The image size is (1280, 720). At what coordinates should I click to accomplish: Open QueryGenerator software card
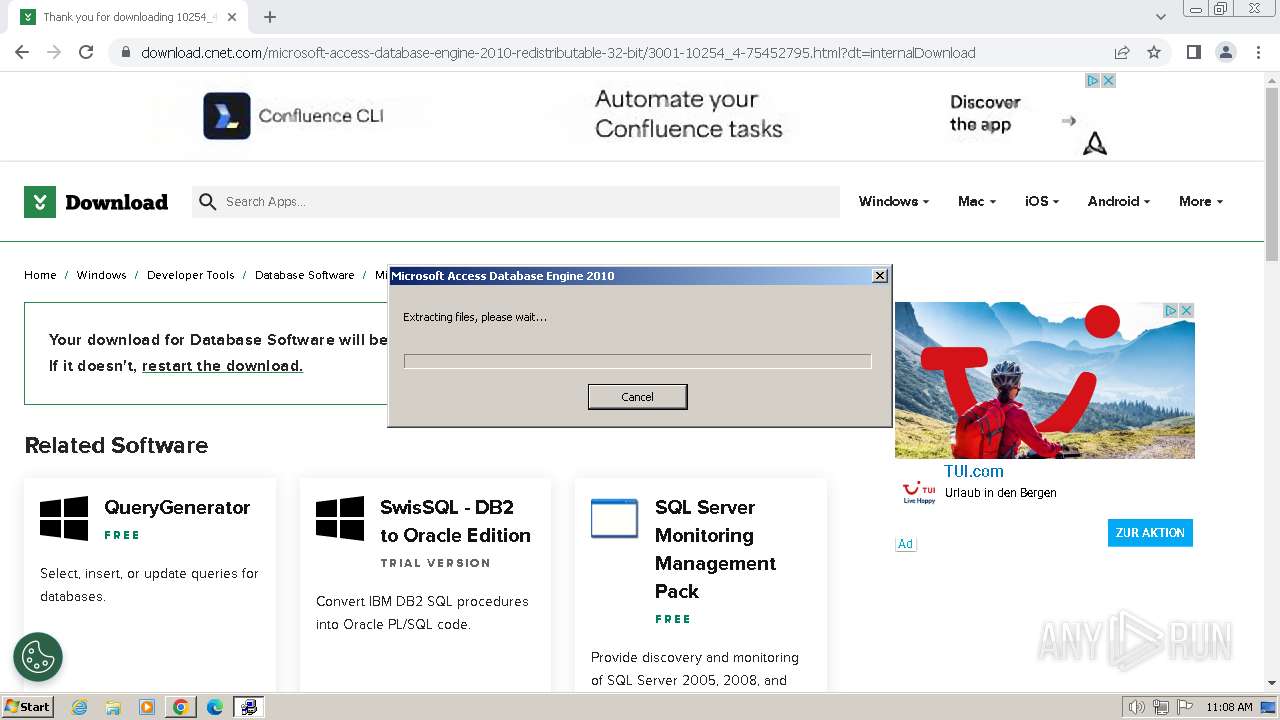[x=177, y=507]
